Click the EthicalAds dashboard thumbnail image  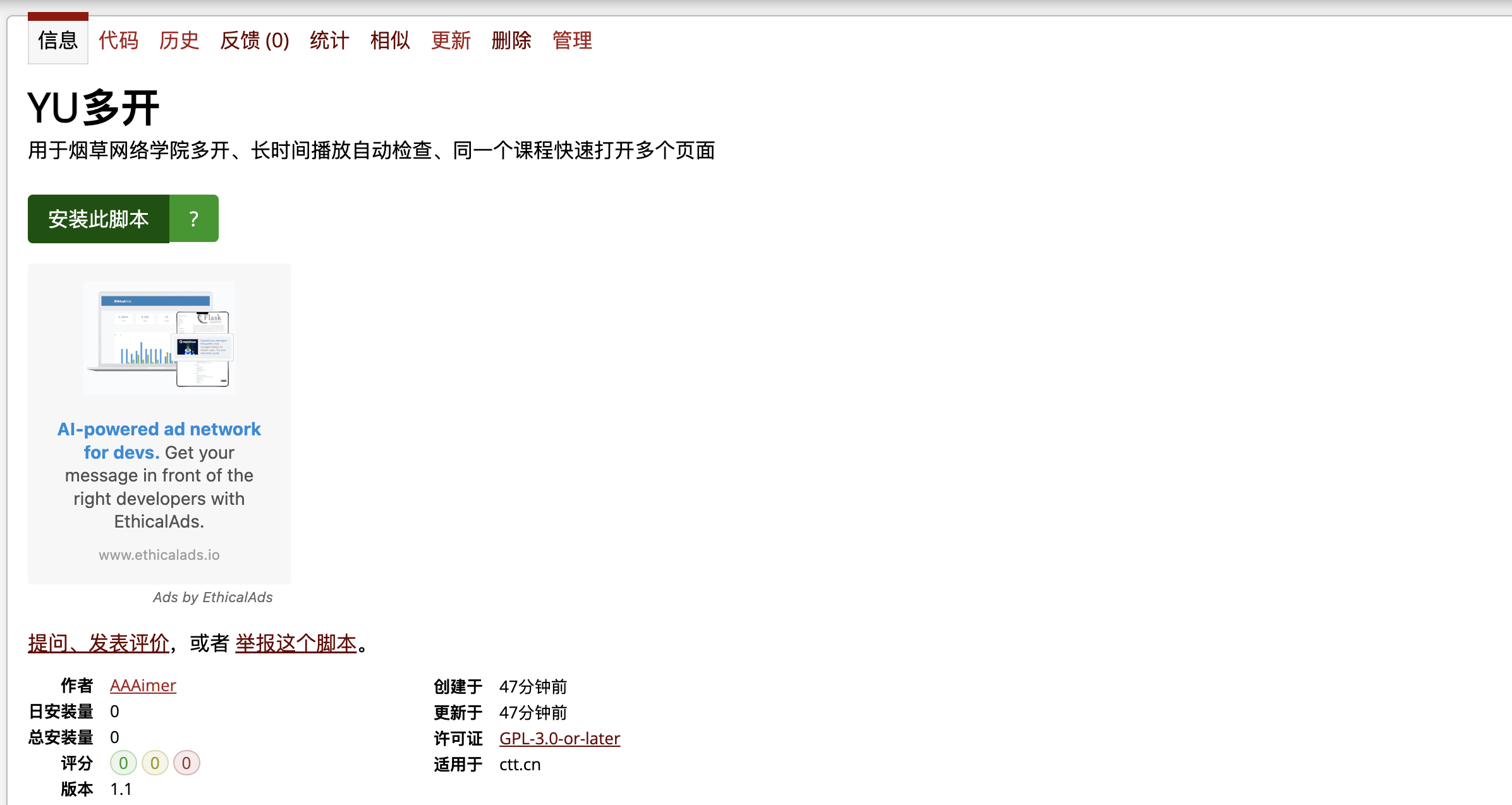click(x=159, y=337)
